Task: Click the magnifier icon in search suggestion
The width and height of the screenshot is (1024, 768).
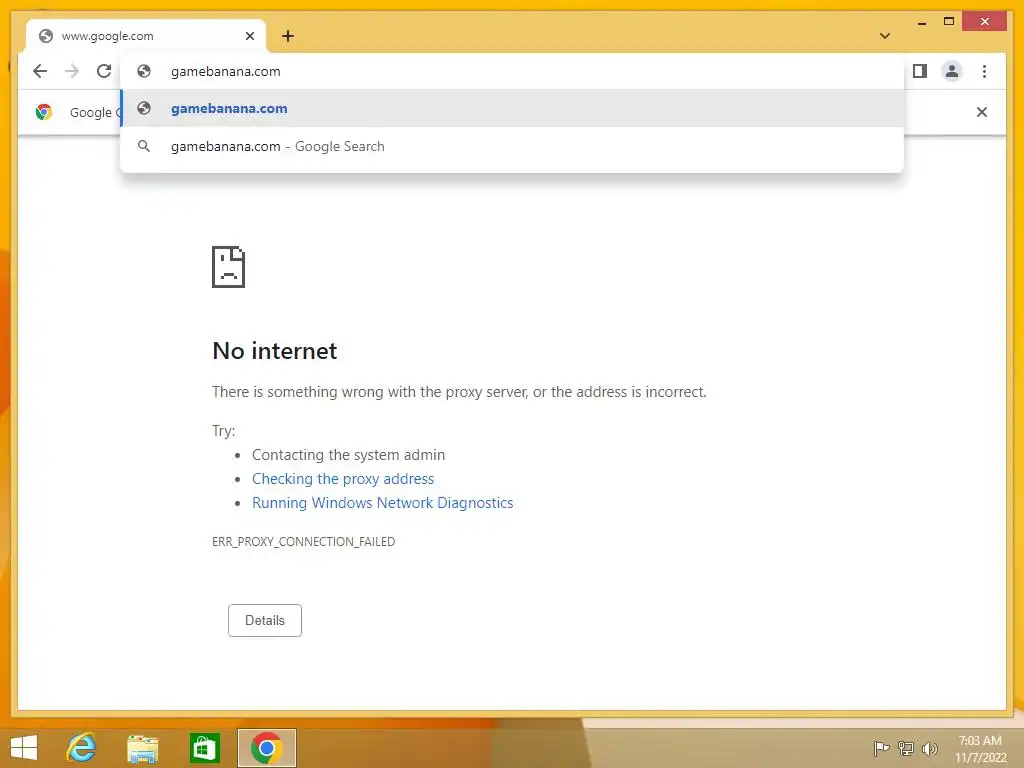Action: click(x=144, y=146)
